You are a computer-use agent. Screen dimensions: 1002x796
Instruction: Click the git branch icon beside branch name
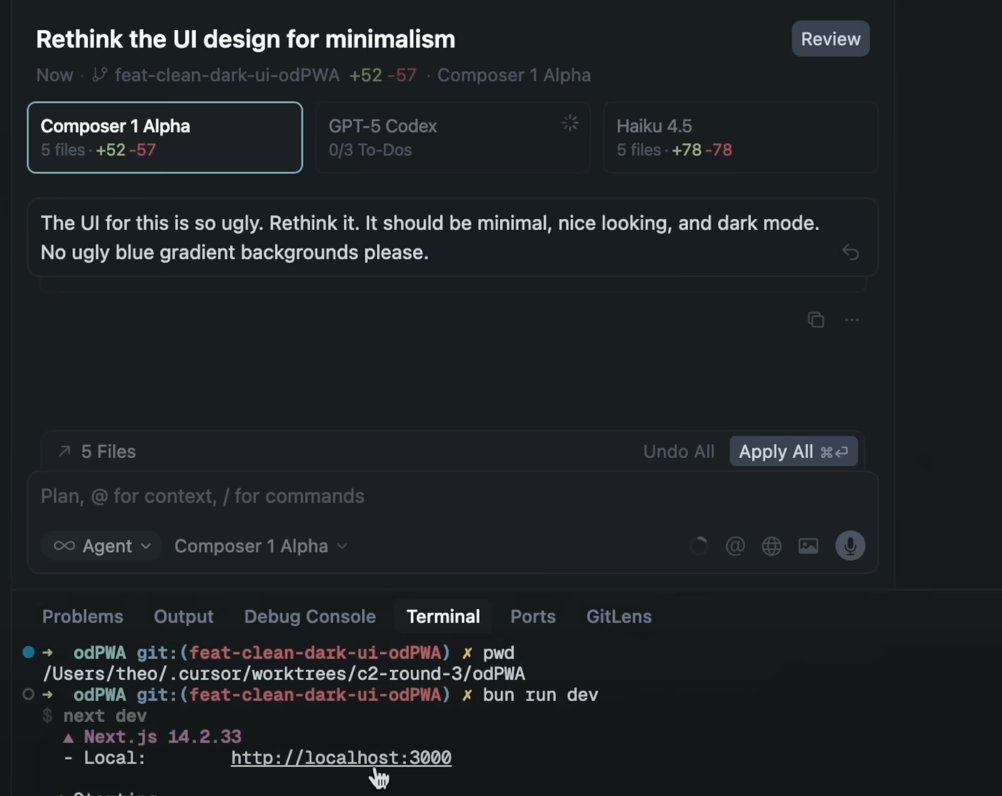pyautogui.click(x=99, y=75)
